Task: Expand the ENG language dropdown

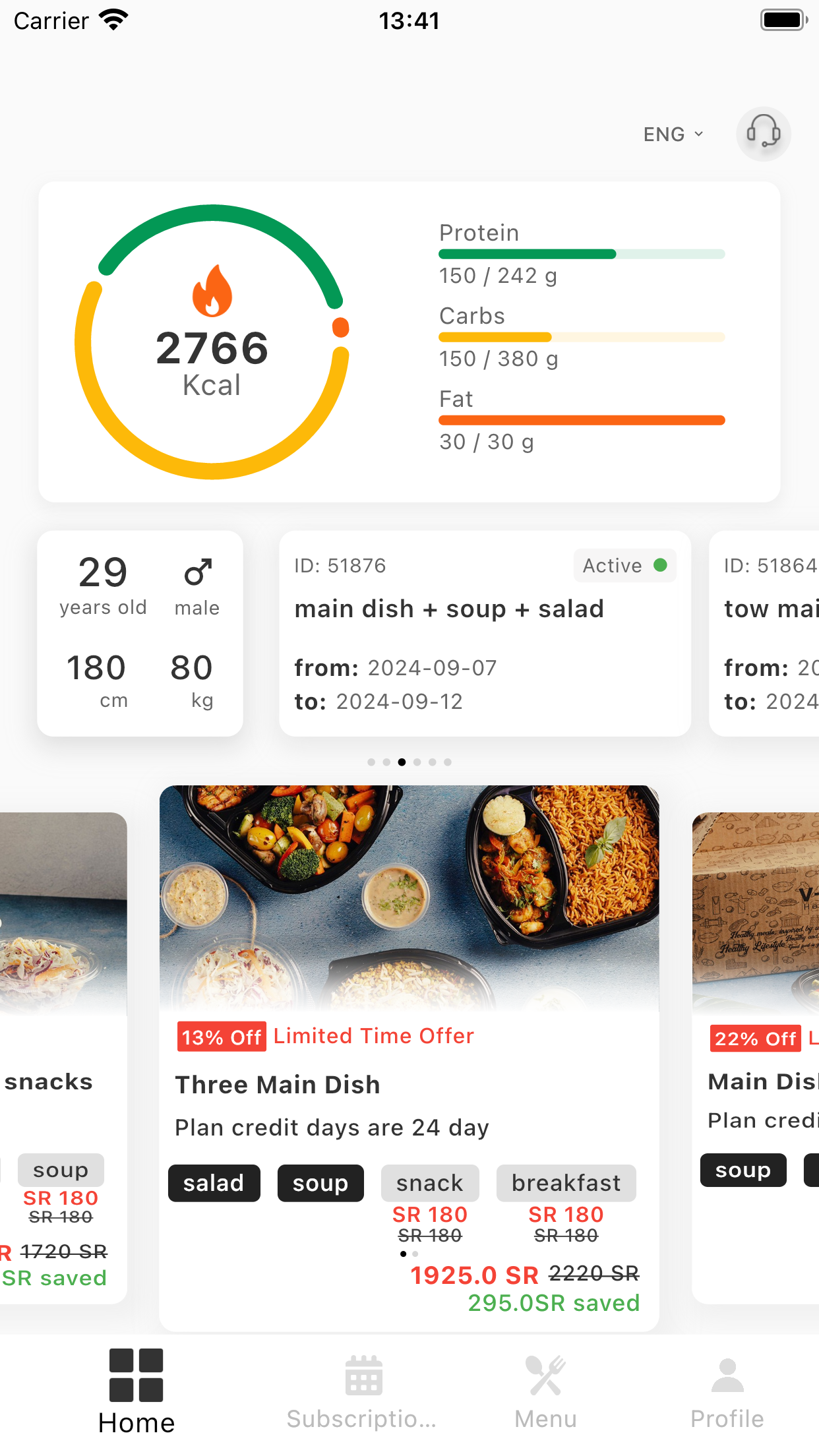Action: click(x=674, y=135)
